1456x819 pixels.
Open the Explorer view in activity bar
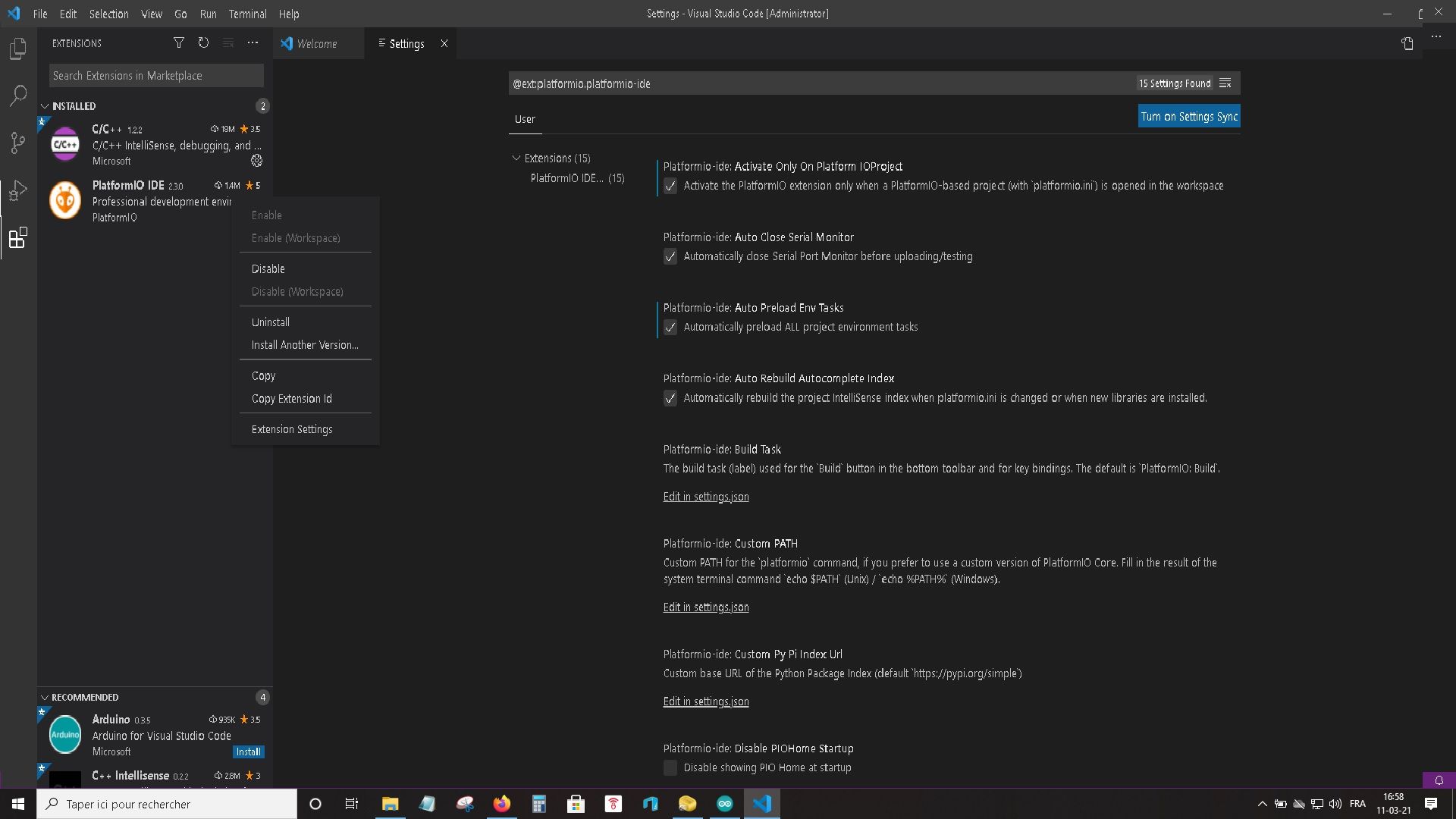point(17,49)
